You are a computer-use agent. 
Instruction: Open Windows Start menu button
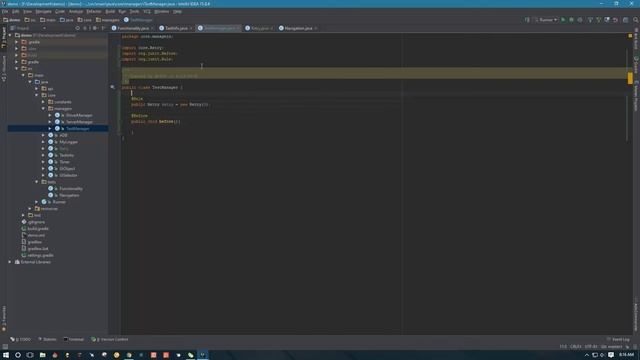tap(6, 355)
